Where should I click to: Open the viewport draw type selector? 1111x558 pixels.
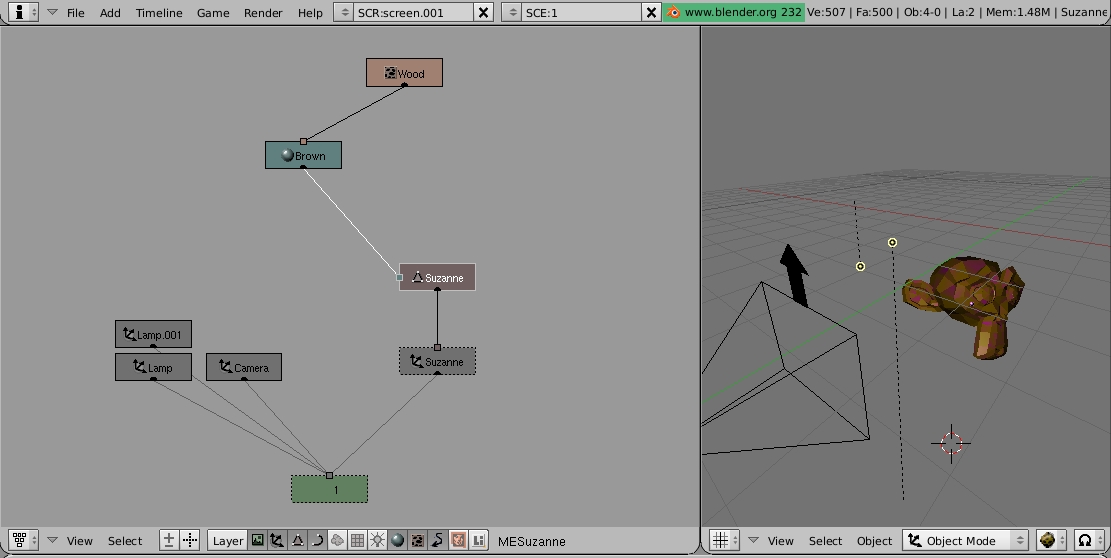(x=1051, y=540)
